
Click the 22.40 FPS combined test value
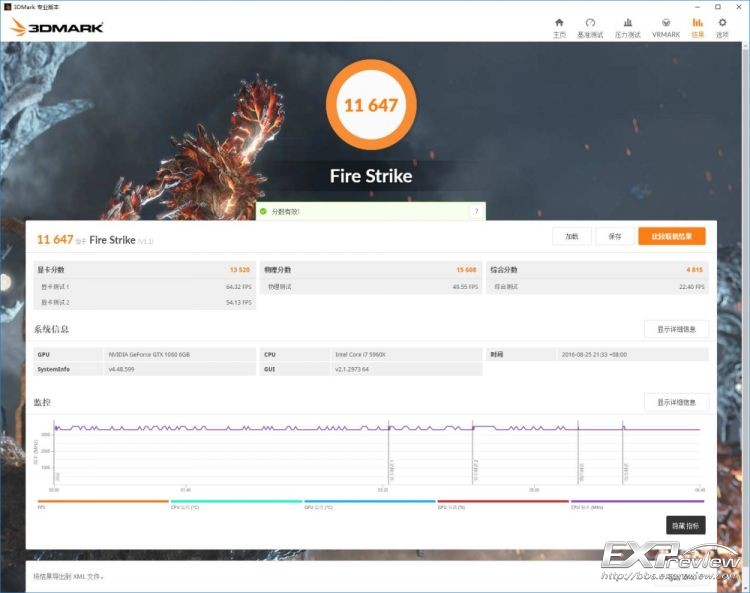pyautogui.click(x=692, y=287)
